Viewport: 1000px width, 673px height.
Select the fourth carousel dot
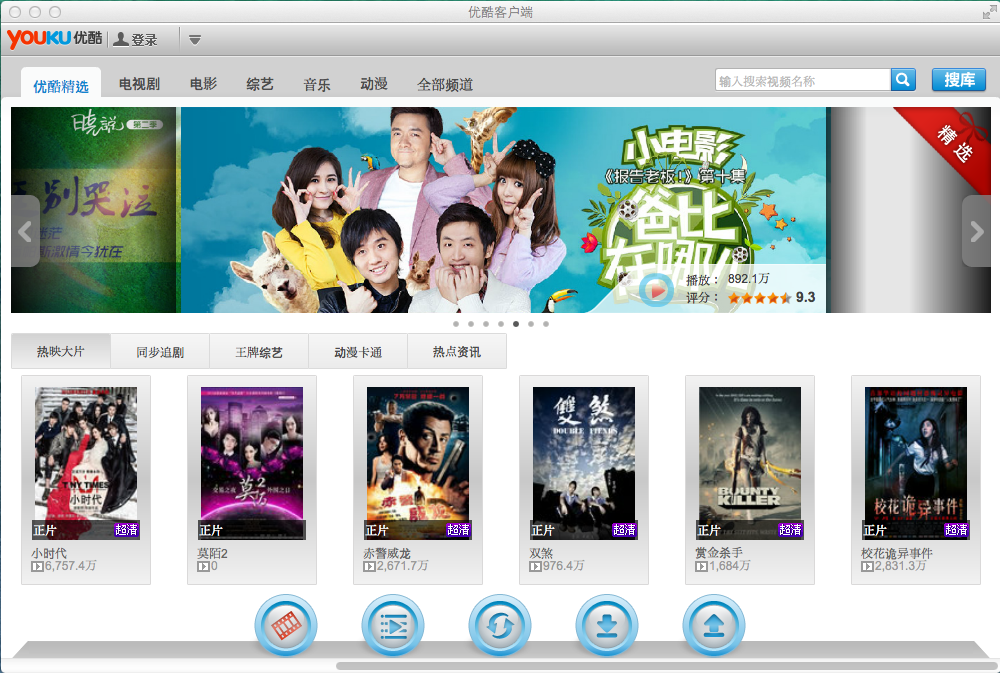pyautogui.click(x=501, y=324)
